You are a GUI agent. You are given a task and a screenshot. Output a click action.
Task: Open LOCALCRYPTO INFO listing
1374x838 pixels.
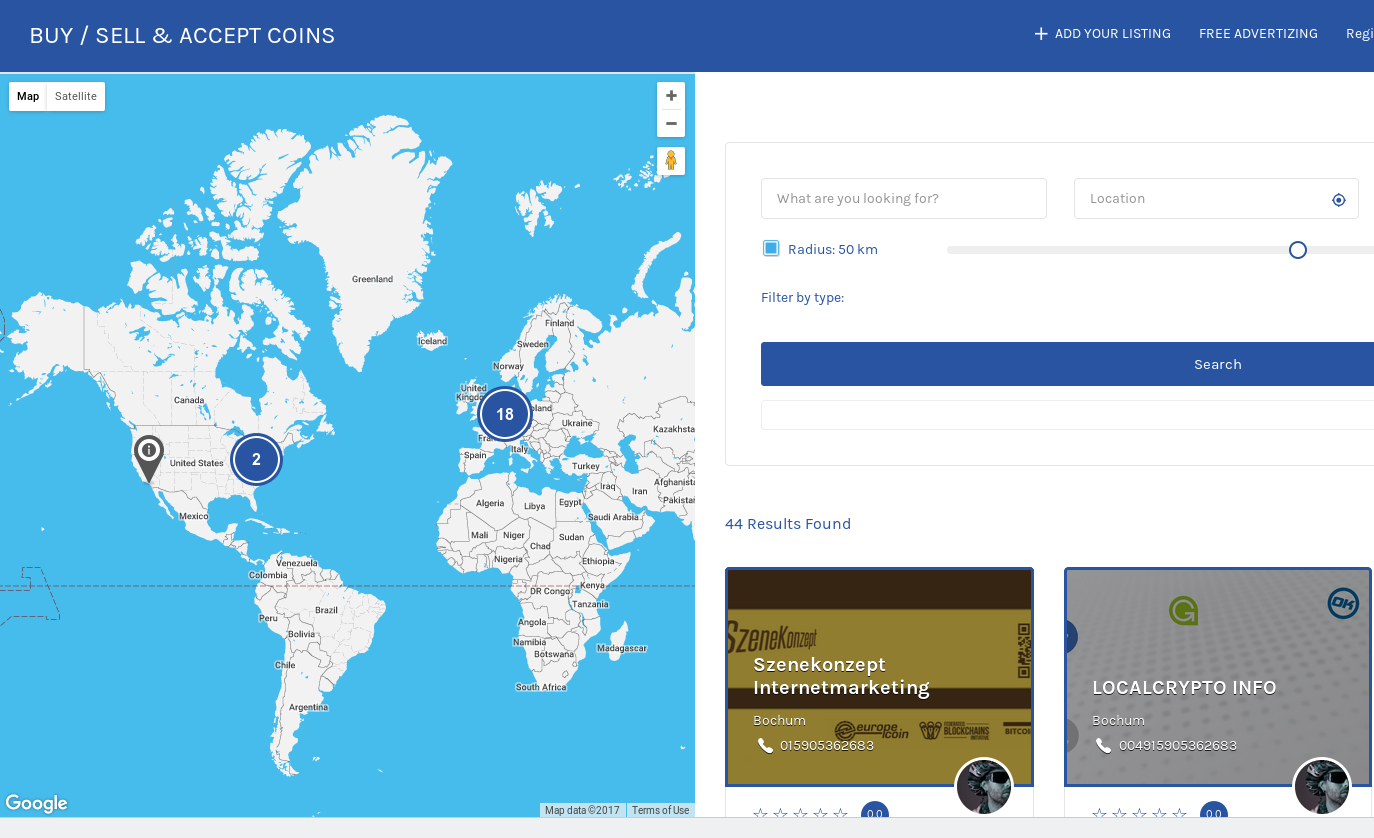click(x=1184, y=688)
